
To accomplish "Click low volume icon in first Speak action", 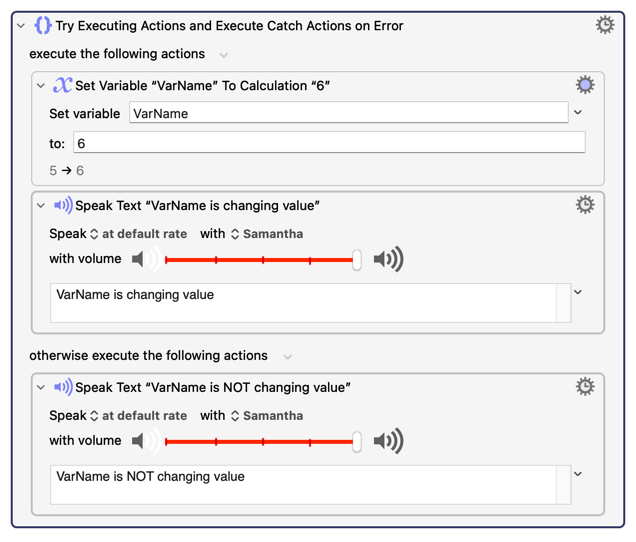I will pos(145,259).
